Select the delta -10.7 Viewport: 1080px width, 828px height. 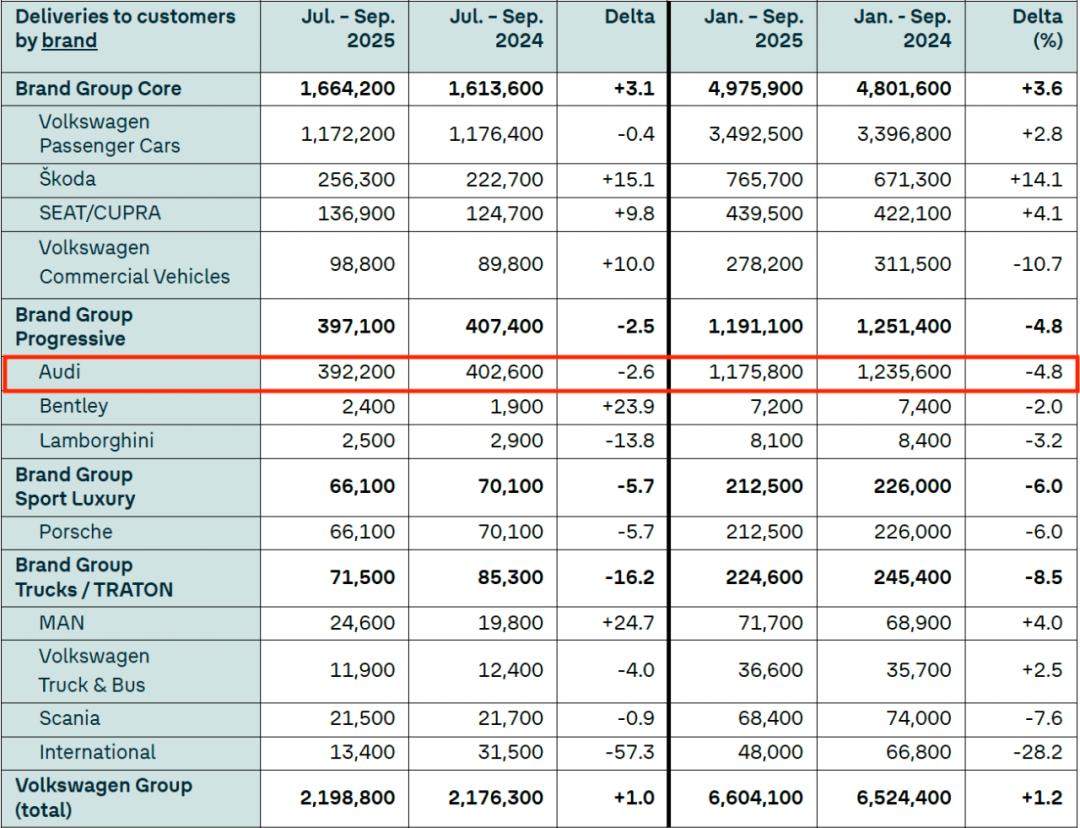pos(1038,265)
